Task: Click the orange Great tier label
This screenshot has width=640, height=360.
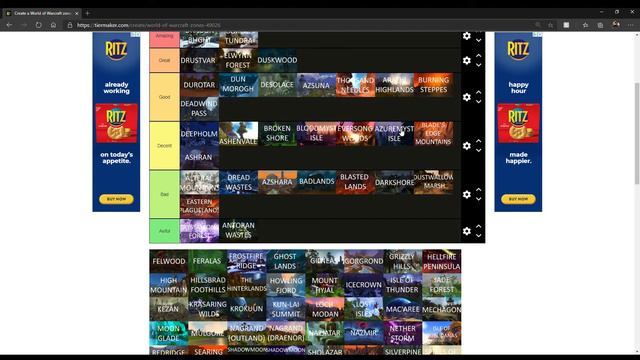Action: pyautogui.click(x=164, y=60)
